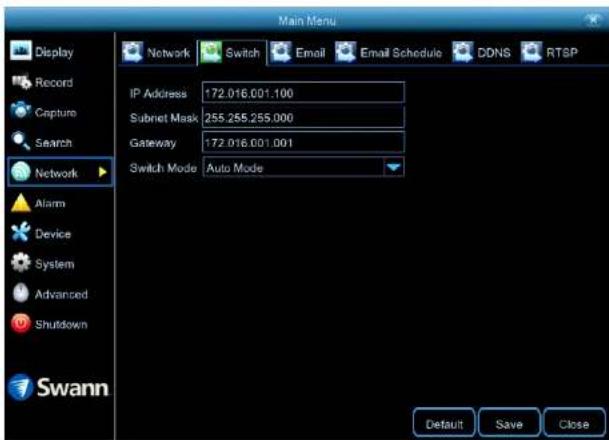609x440 pixels.
Task: Click the Device tools icon
Action: [21, 232]
